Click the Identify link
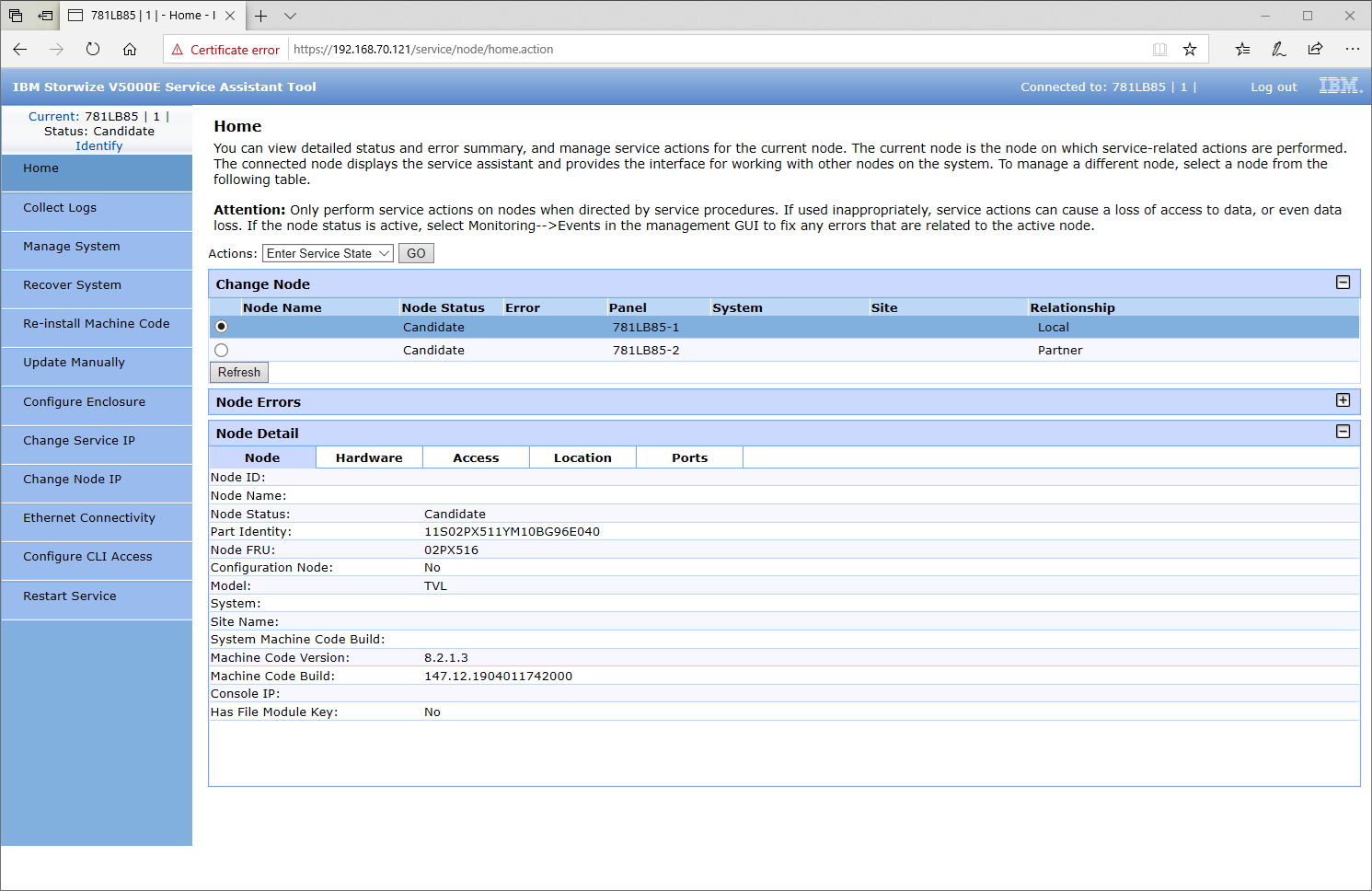The image size is (1372, 891). (98, 145)
